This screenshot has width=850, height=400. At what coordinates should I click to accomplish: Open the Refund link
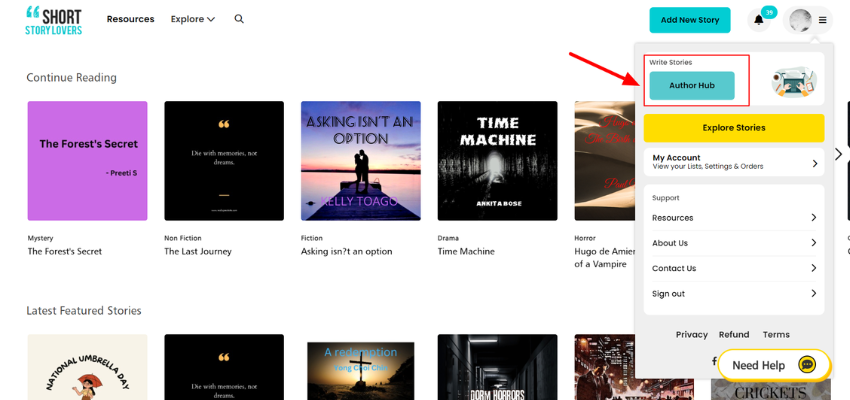tap(734, 334)
